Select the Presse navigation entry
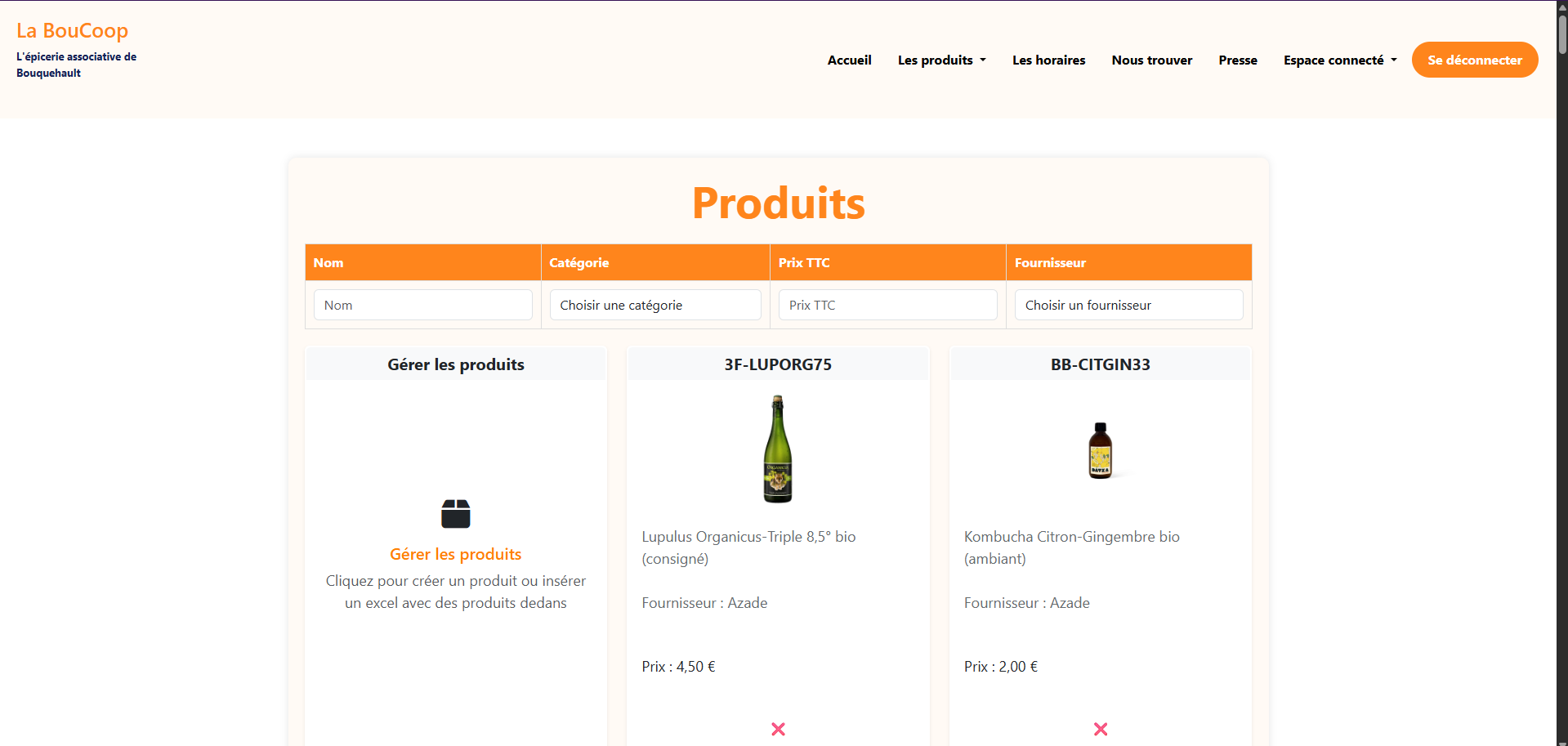 (x=1237, y=60)
